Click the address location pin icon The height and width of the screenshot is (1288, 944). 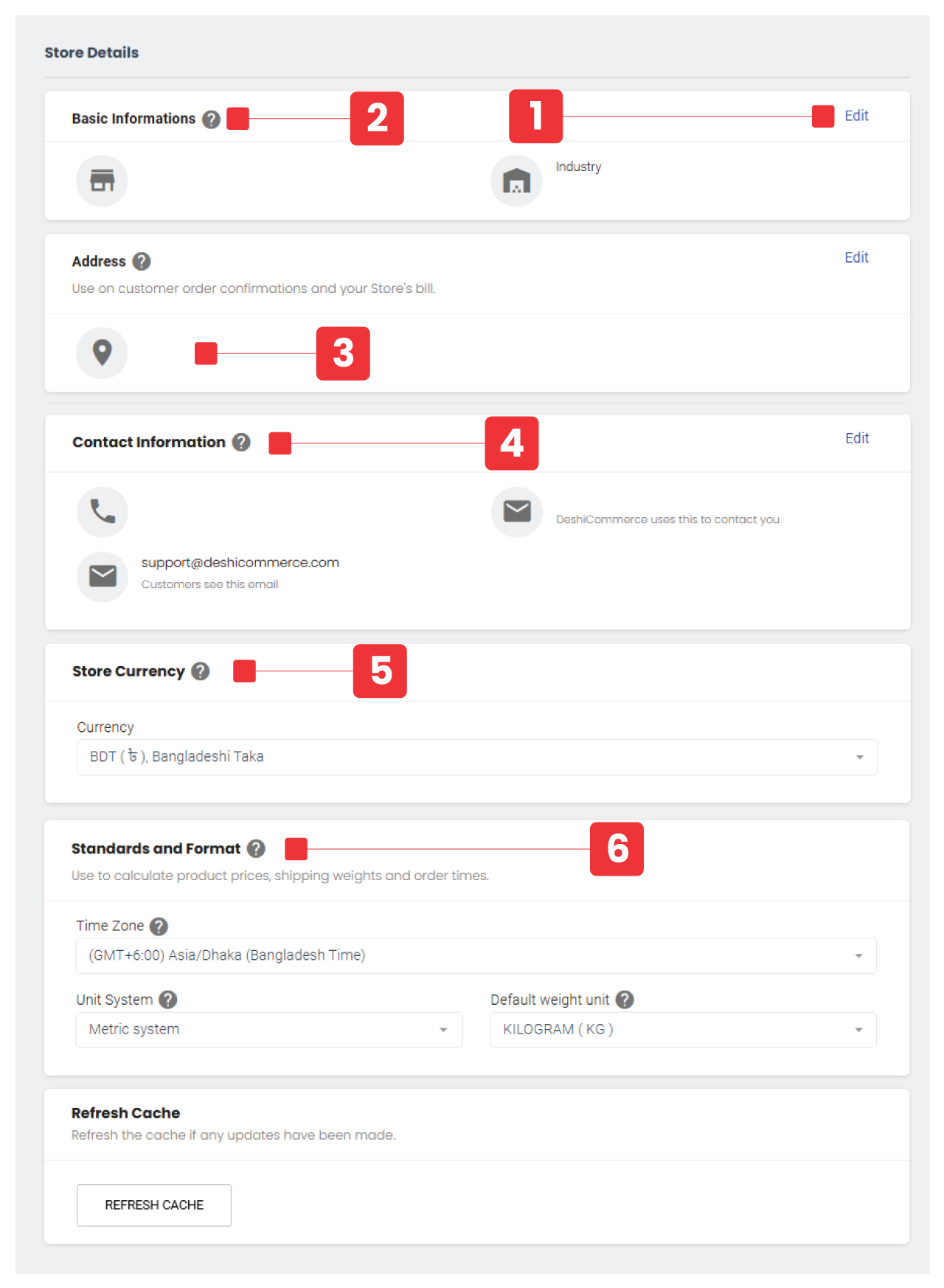coord(102,353)
